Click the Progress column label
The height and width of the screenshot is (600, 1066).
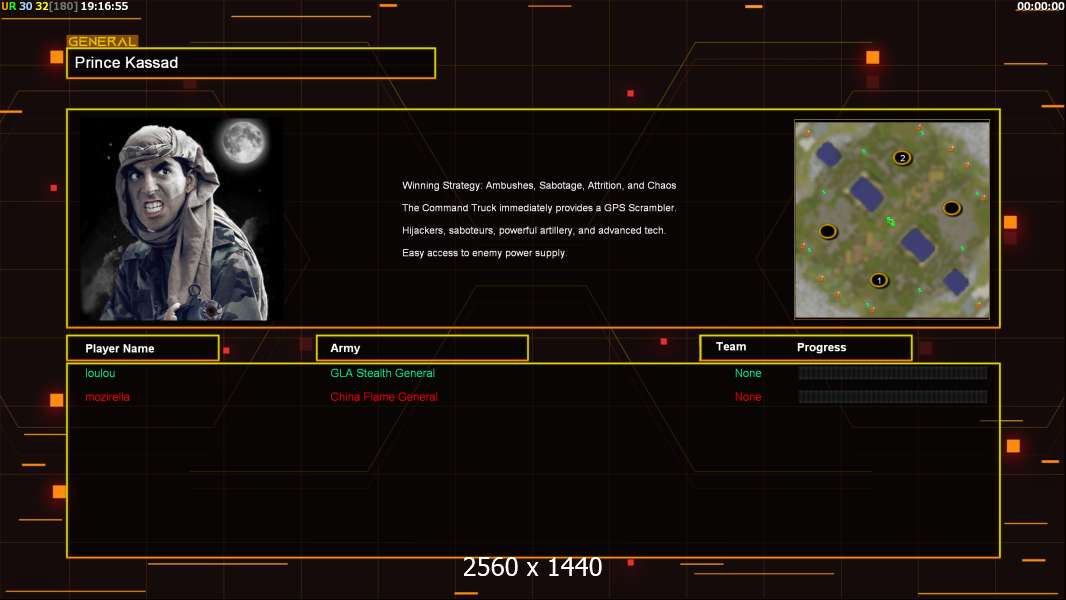821,347
